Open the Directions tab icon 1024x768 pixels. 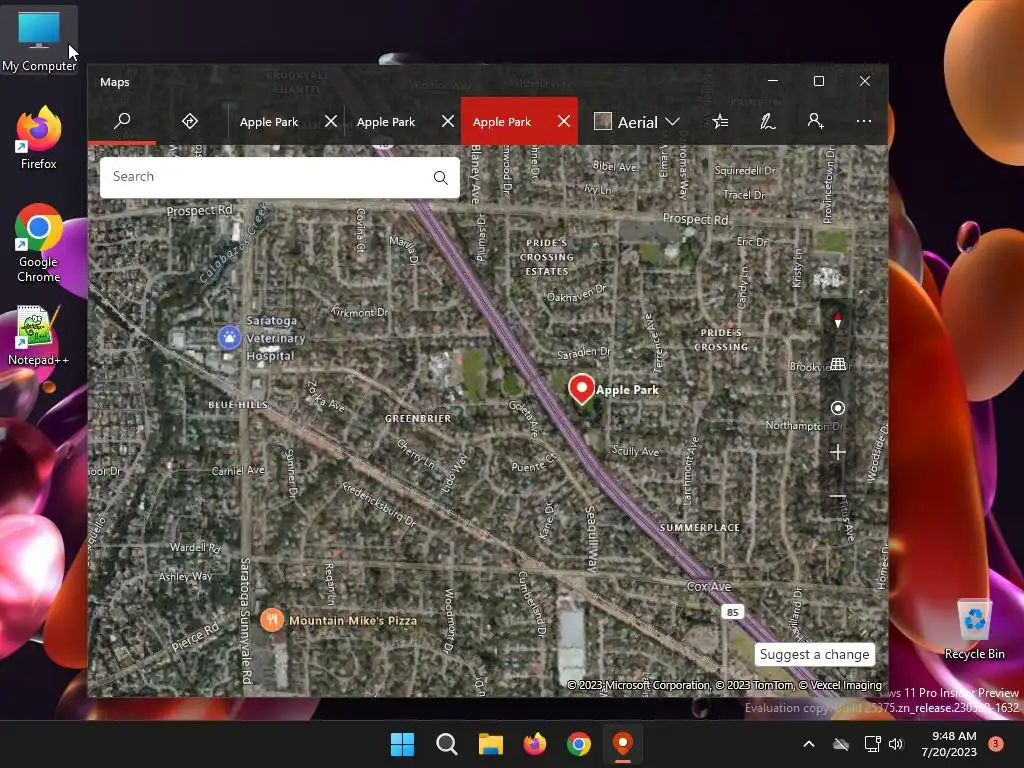tap(190, 121)
